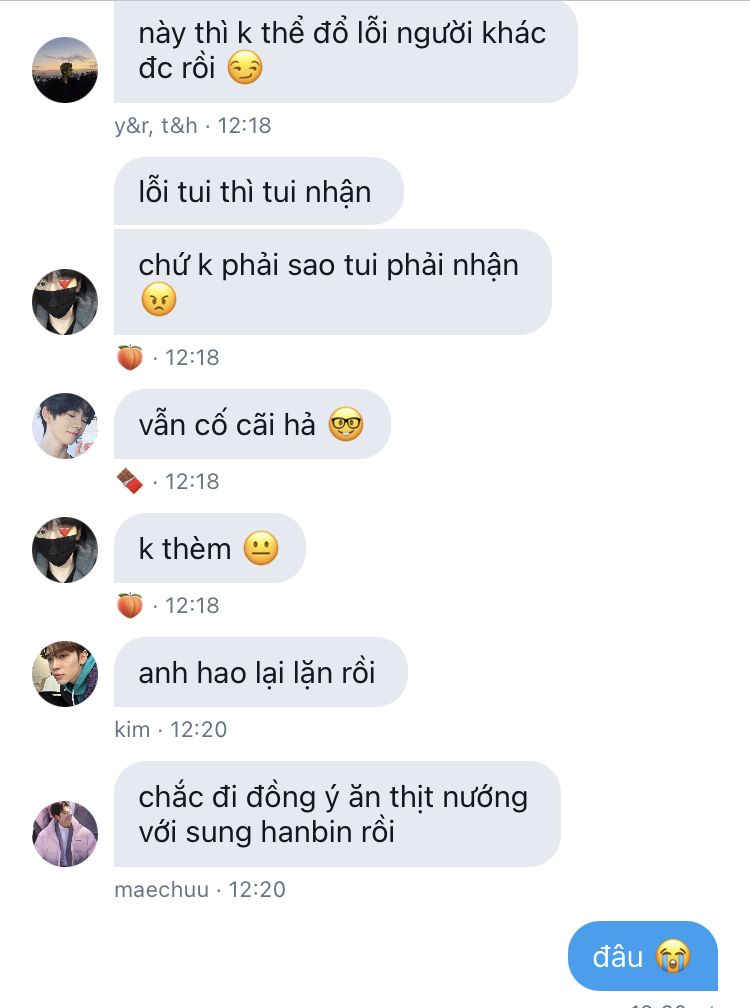Tap the masked avatar beside 'chứ k phải sao'
Image resolution: width=750 pixels, height=1008 pixels.
coord(65,302)
